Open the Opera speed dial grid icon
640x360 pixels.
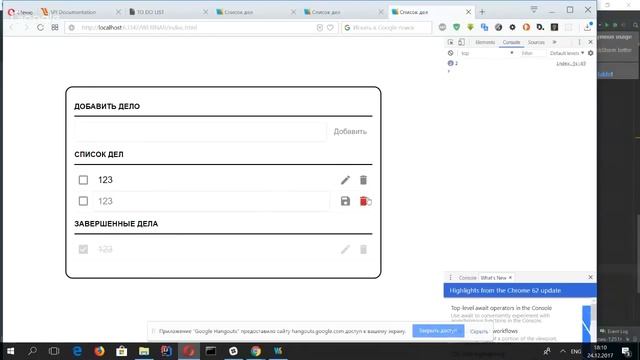[55, 27]
